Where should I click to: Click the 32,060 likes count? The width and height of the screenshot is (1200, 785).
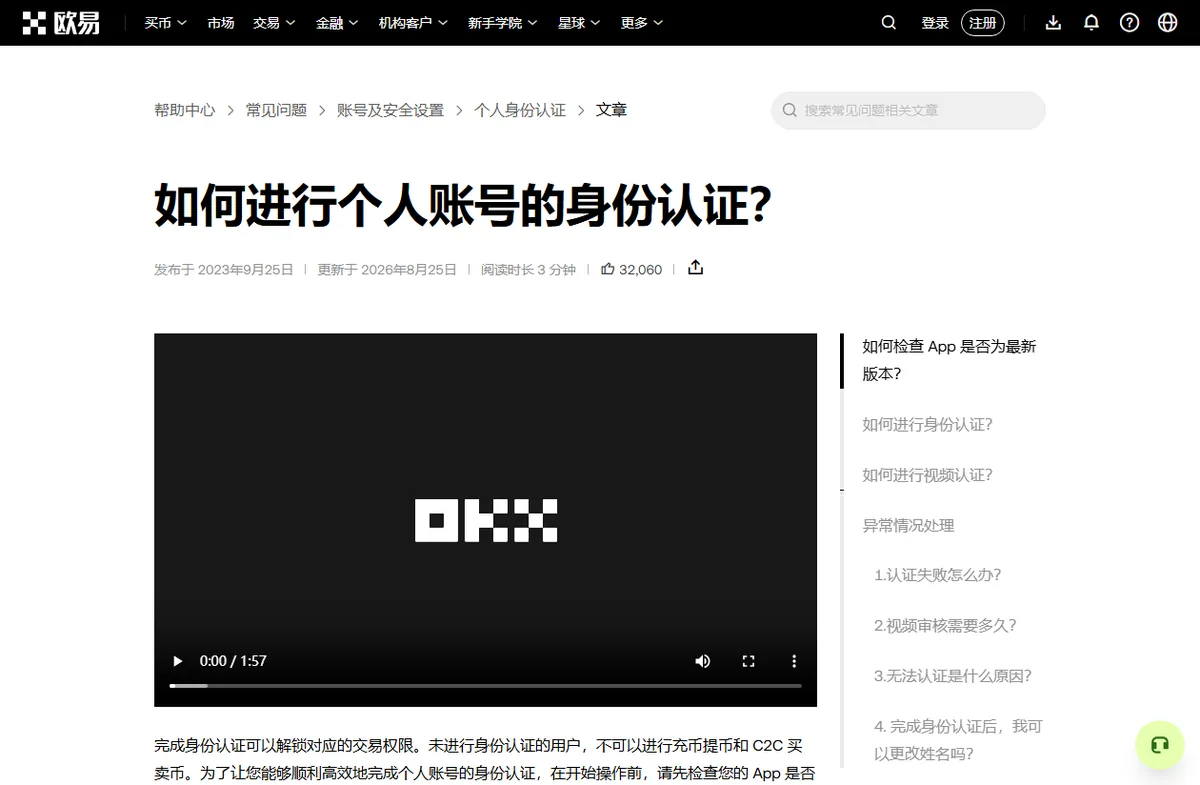640,269
